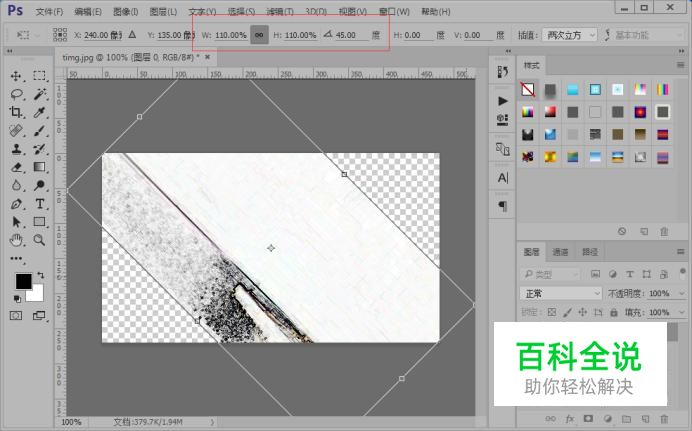Select the Blur tool

[x=16, y=185]
